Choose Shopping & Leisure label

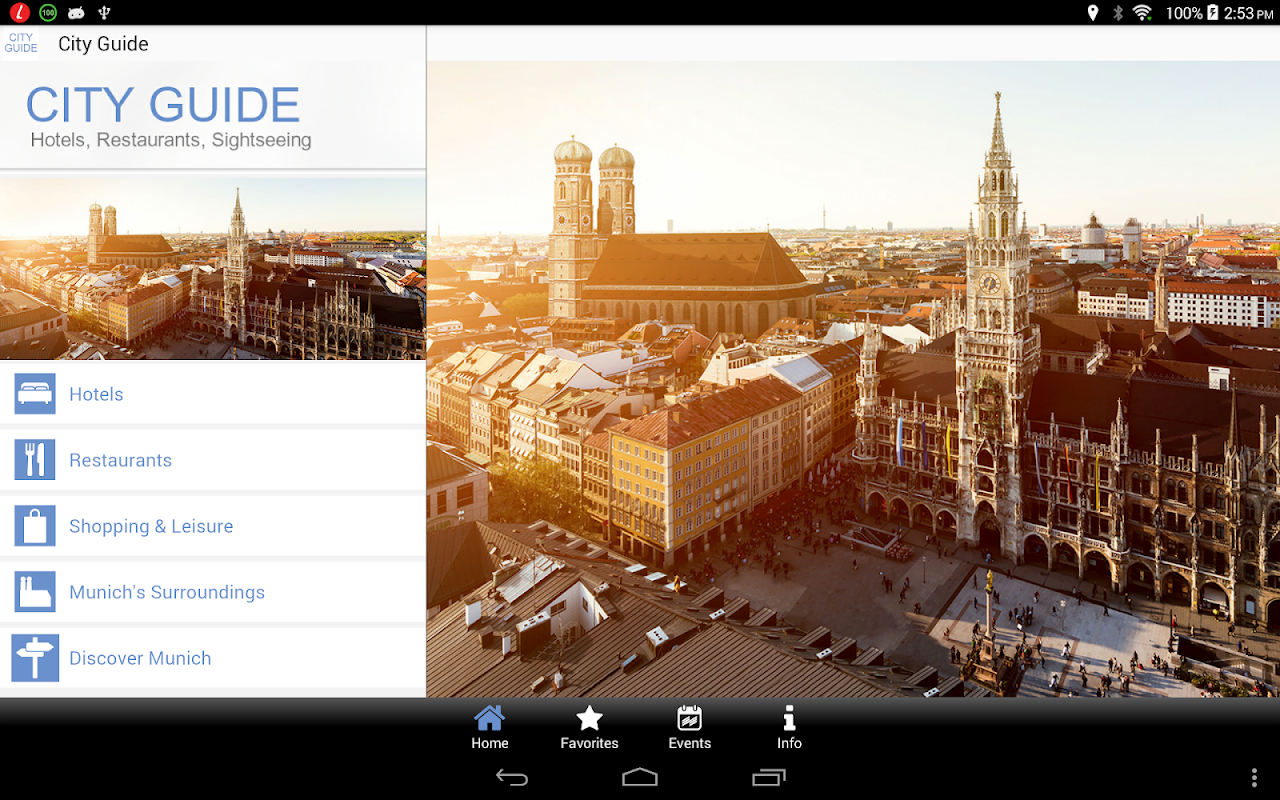coord(151,526)
